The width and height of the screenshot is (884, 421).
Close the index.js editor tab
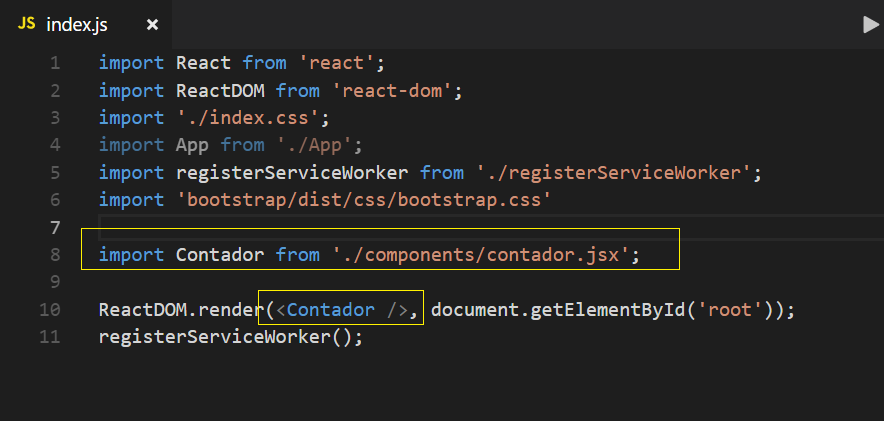click(x=152, y=25)
